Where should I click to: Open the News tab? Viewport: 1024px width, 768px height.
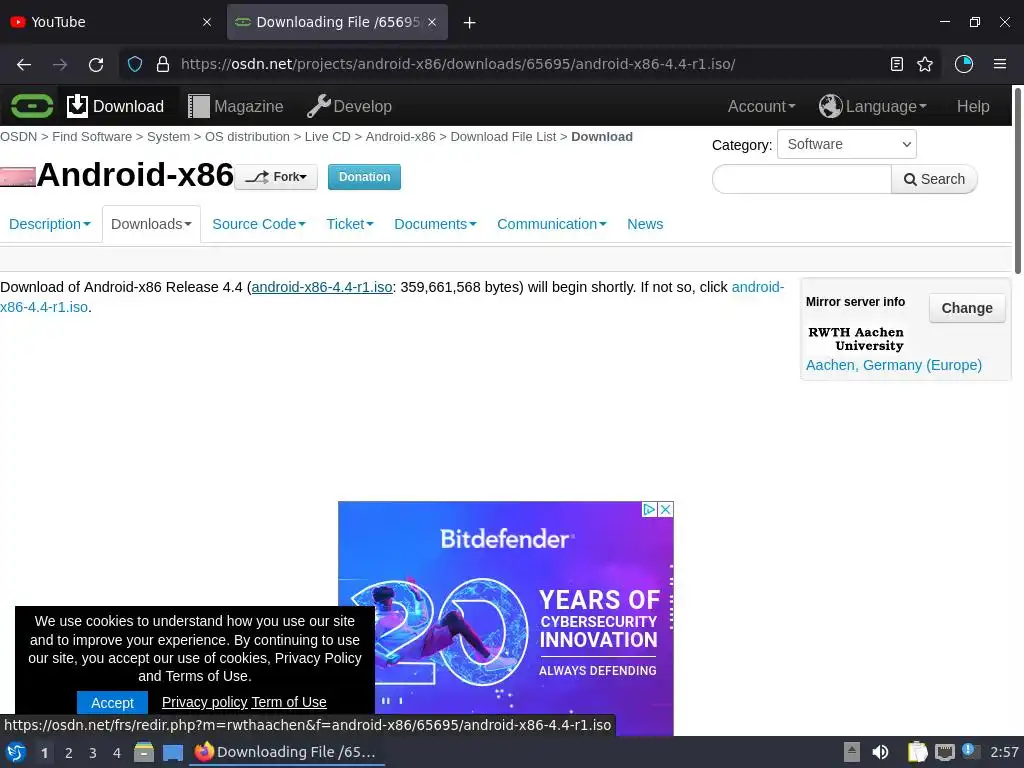(645, 224)
